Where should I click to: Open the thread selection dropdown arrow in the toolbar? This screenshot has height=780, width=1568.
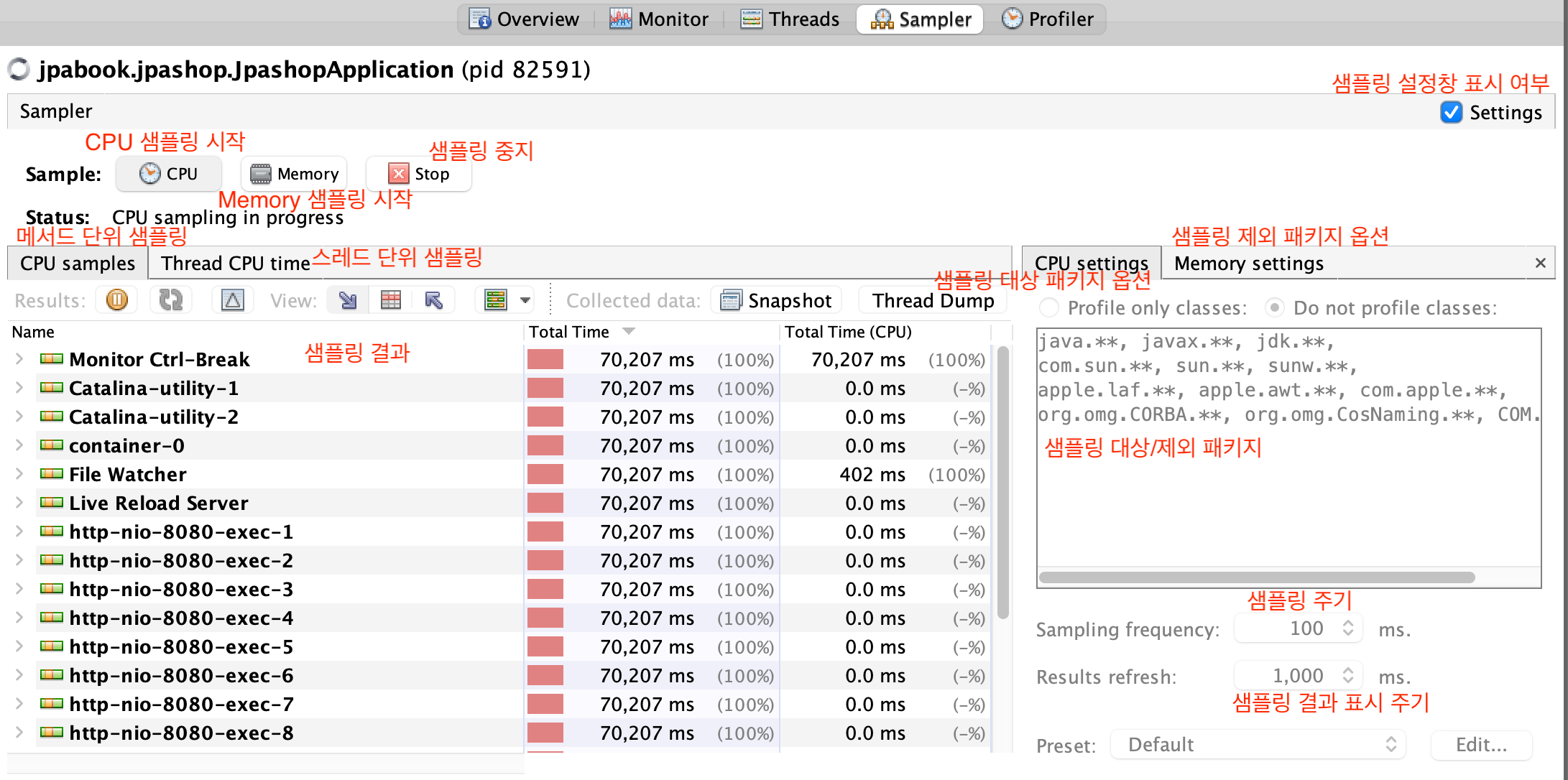coord(526,300)
